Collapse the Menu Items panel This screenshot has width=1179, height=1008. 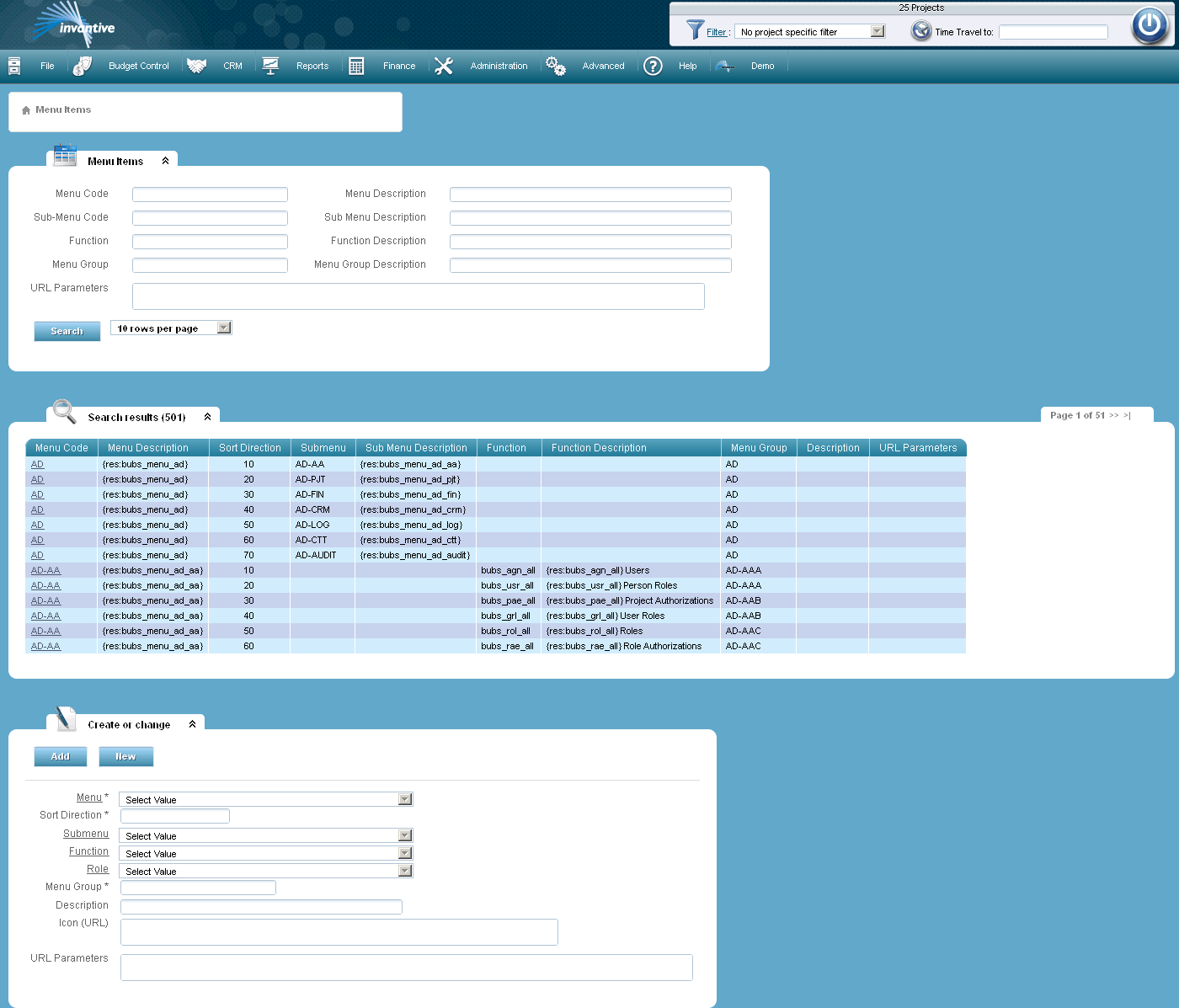point(165,161)
